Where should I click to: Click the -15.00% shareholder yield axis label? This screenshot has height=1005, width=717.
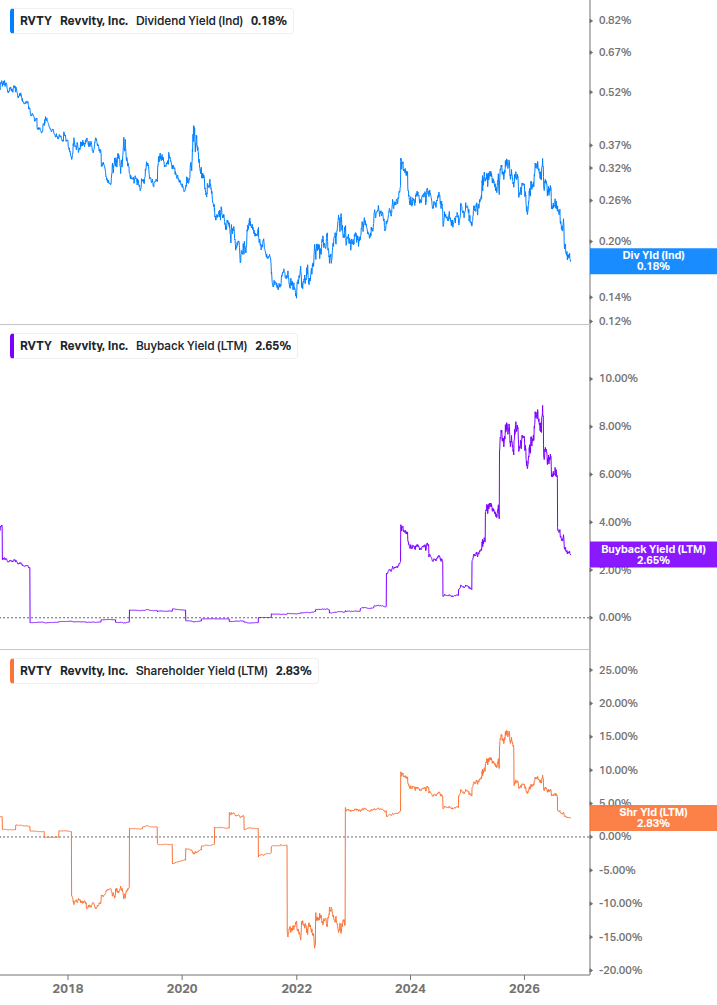pyautogui.click(x=620, y=937)
